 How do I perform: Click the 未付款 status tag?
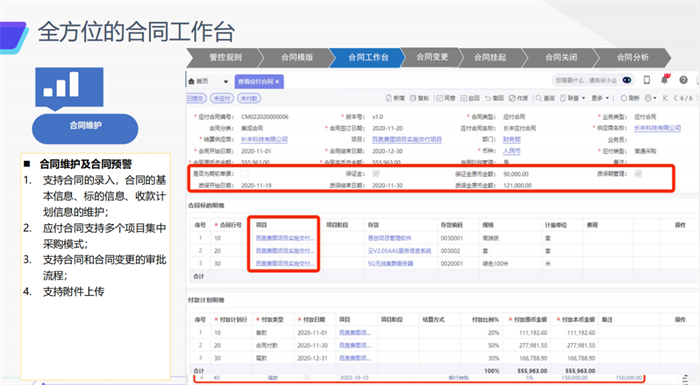(x=249, y=98)
